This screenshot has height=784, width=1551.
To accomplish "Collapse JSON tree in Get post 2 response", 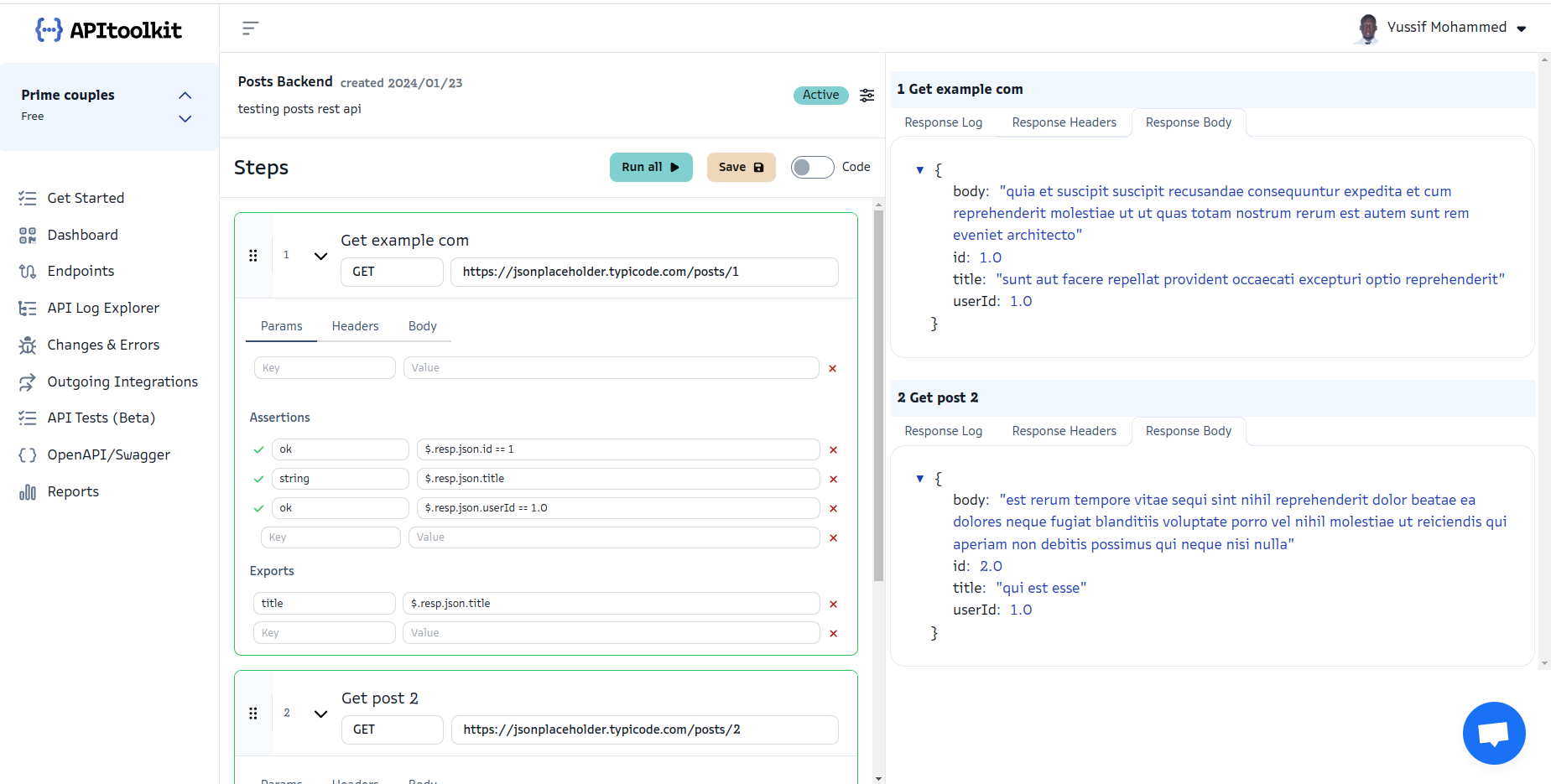I will point(920,479).
